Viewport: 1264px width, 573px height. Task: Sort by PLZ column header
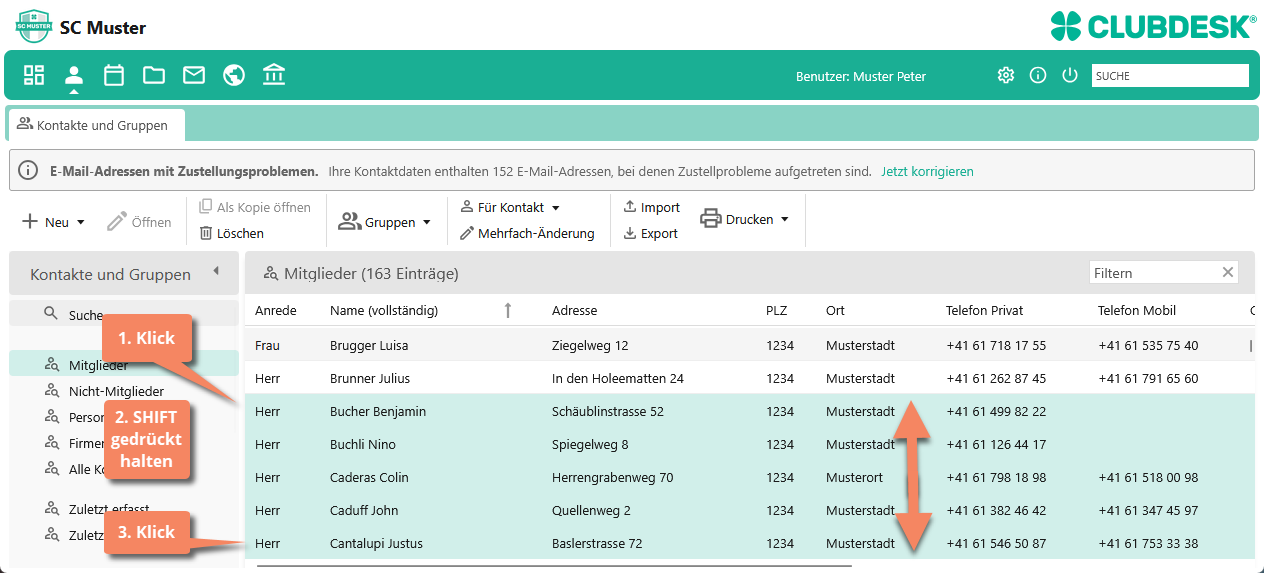coord(776,311)
